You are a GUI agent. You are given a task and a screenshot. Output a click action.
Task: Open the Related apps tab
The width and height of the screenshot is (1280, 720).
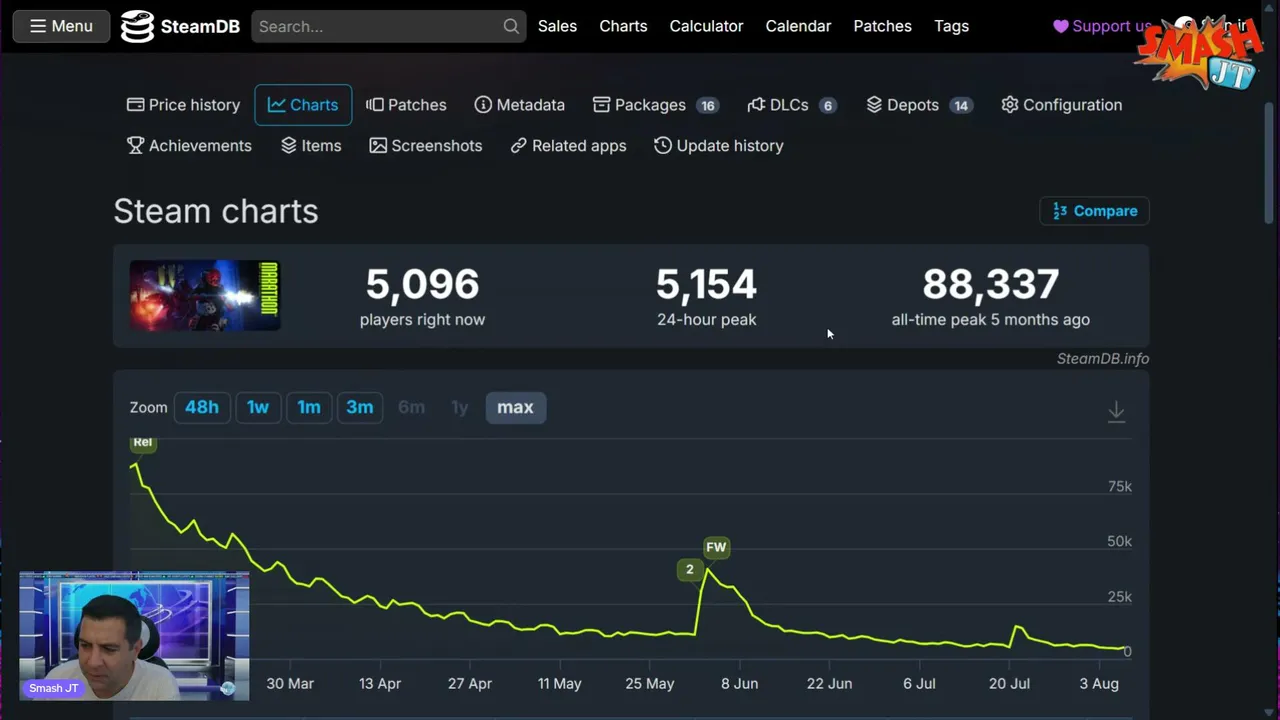pyautogui.click(x=568, y=146)
